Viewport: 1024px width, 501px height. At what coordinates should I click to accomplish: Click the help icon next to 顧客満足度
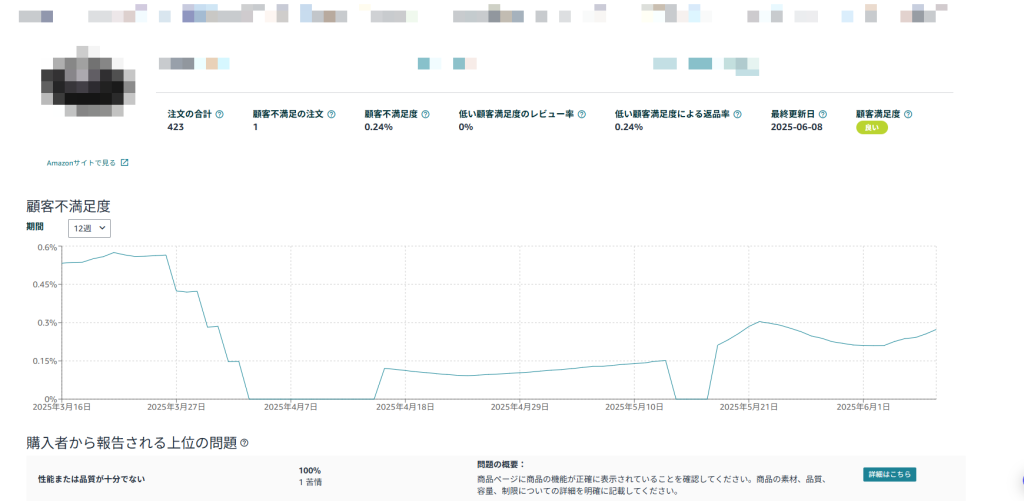908,114
